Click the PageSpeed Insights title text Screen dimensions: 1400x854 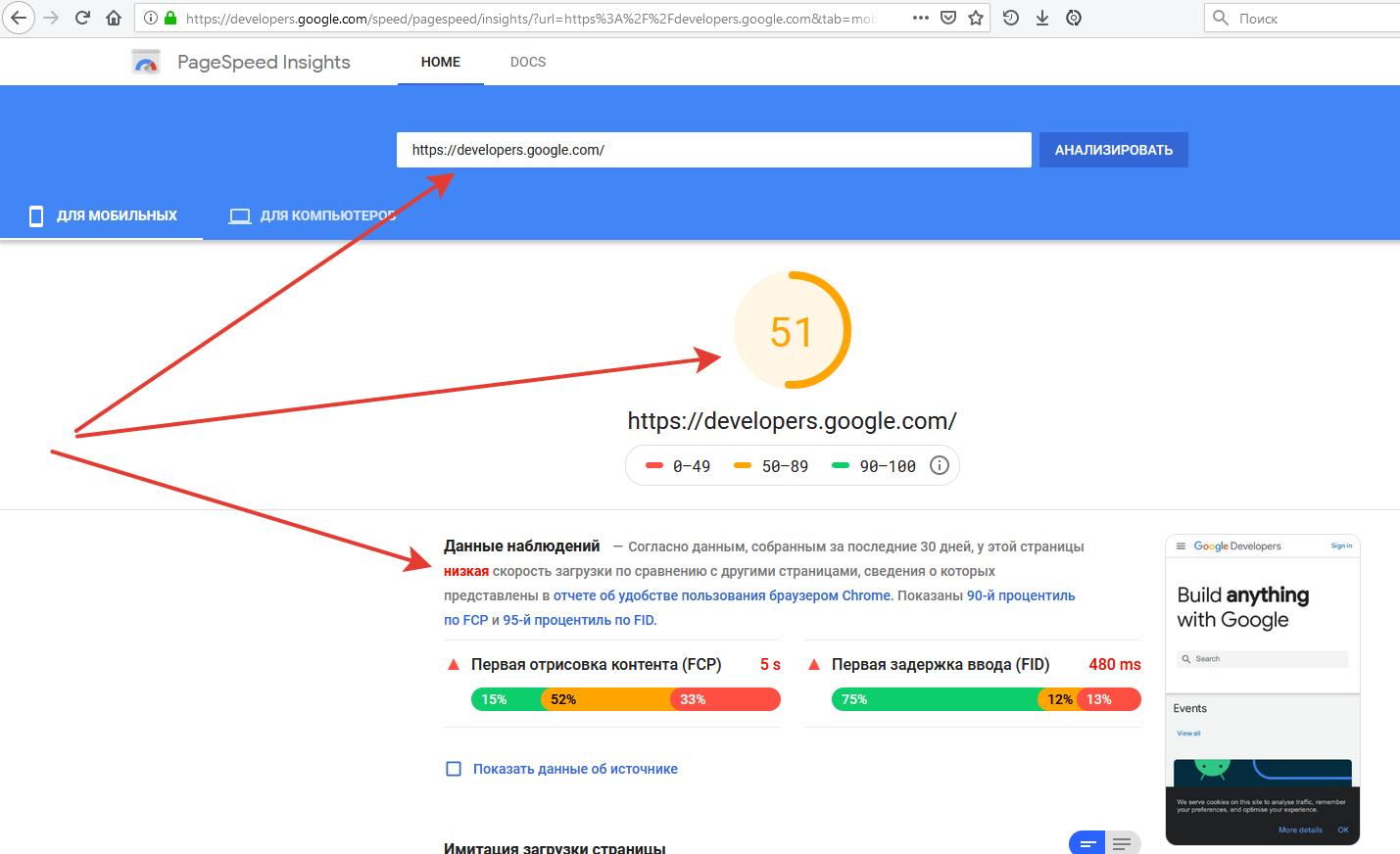click(x=264, y=62)
